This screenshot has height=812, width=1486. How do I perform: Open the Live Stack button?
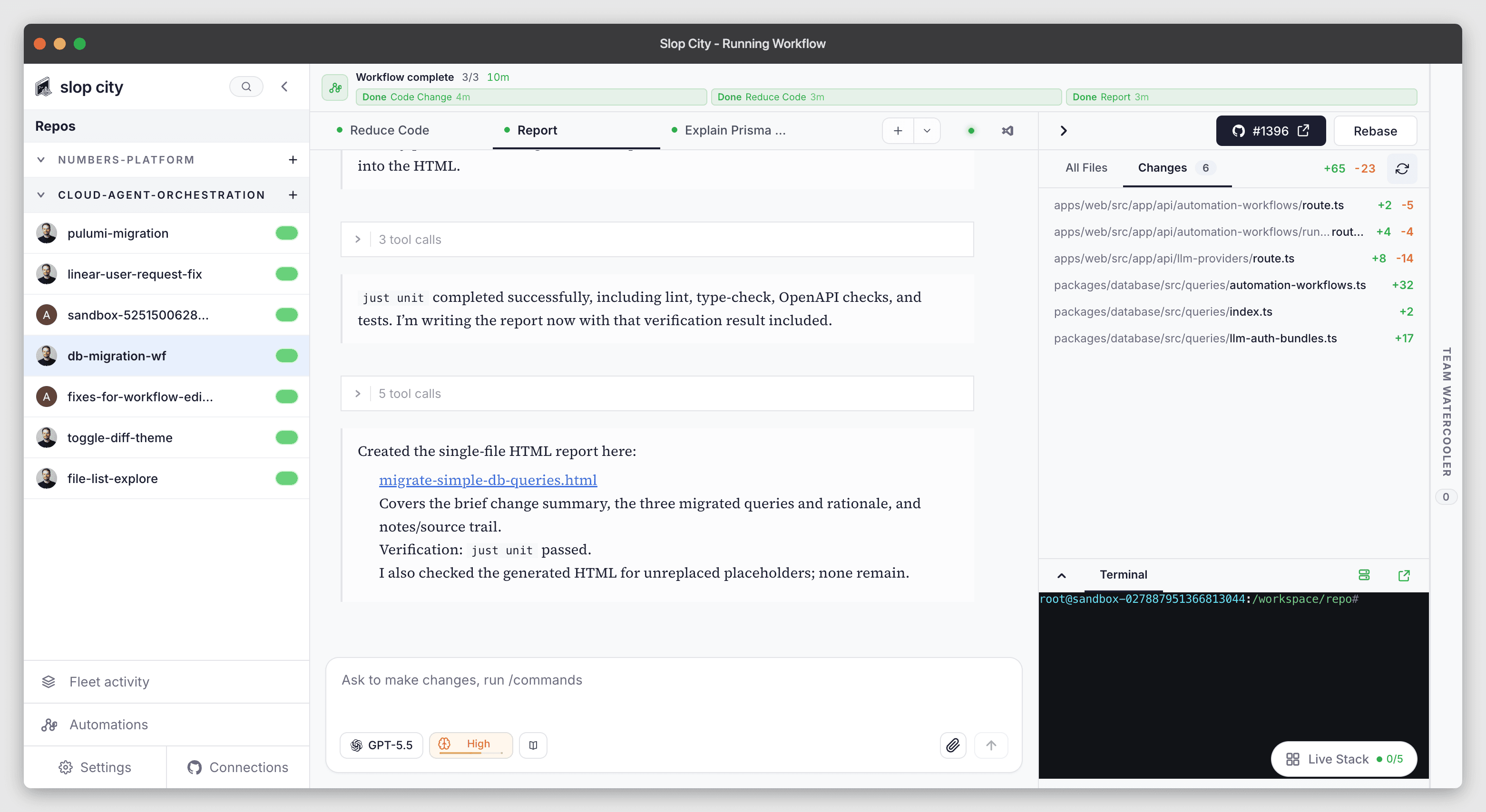(x=1344, y=759)
